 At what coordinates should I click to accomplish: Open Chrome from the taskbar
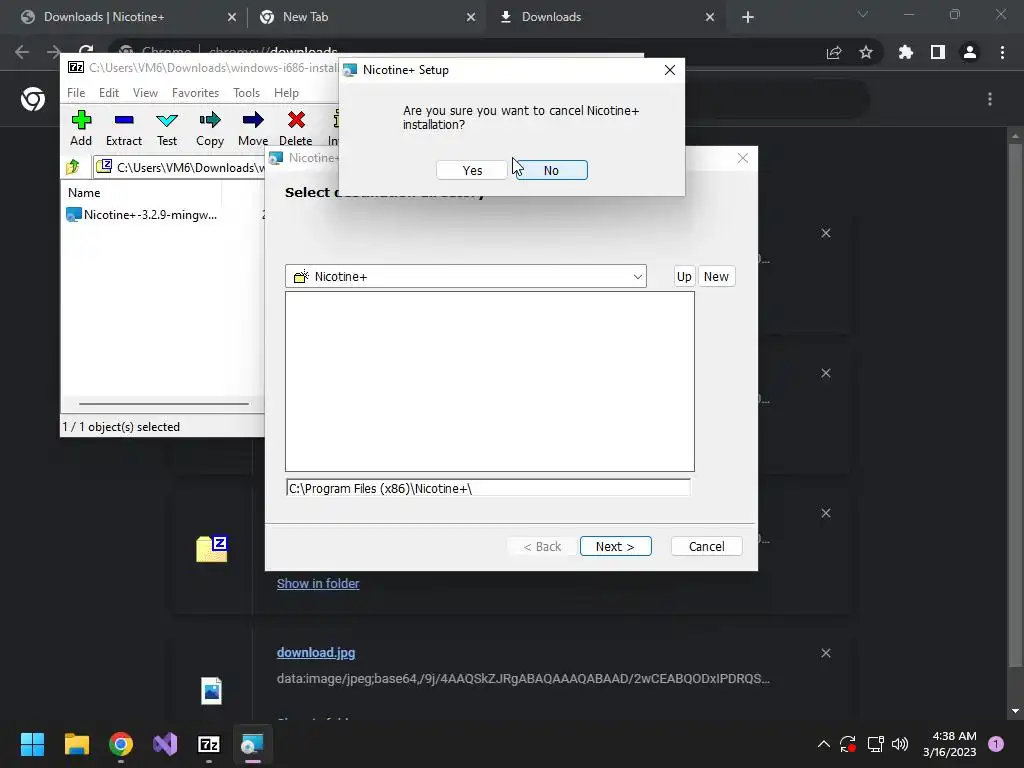click(x=121, y=744)
